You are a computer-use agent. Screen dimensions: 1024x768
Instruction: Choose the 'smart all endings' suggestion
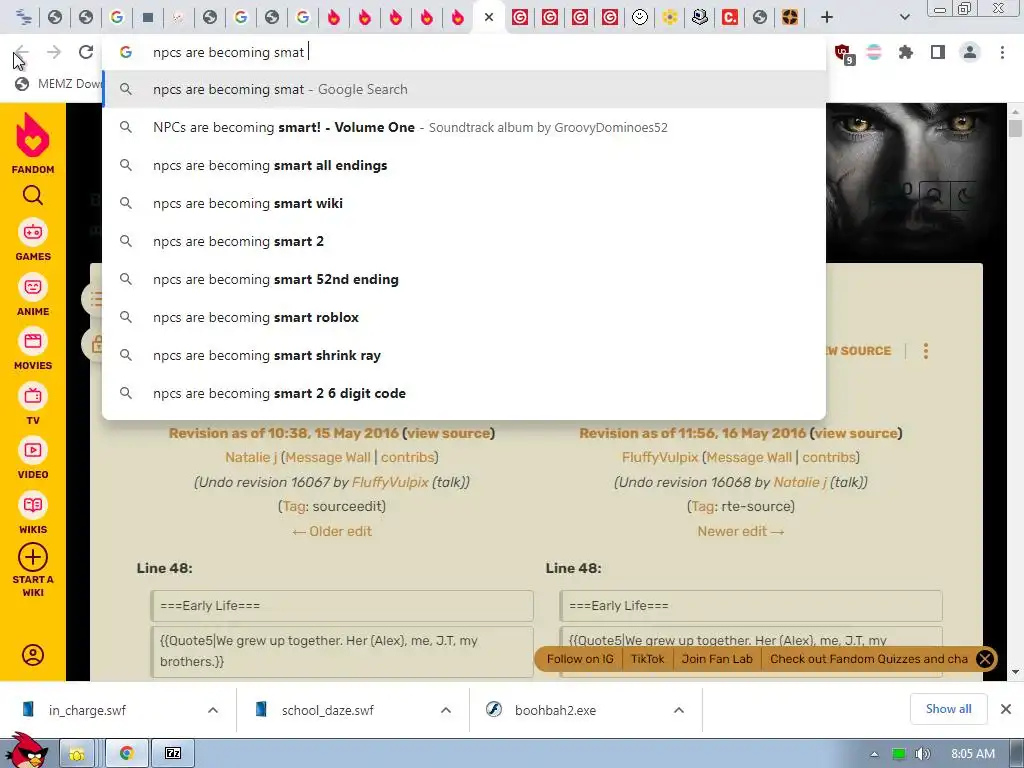point(464,165)
